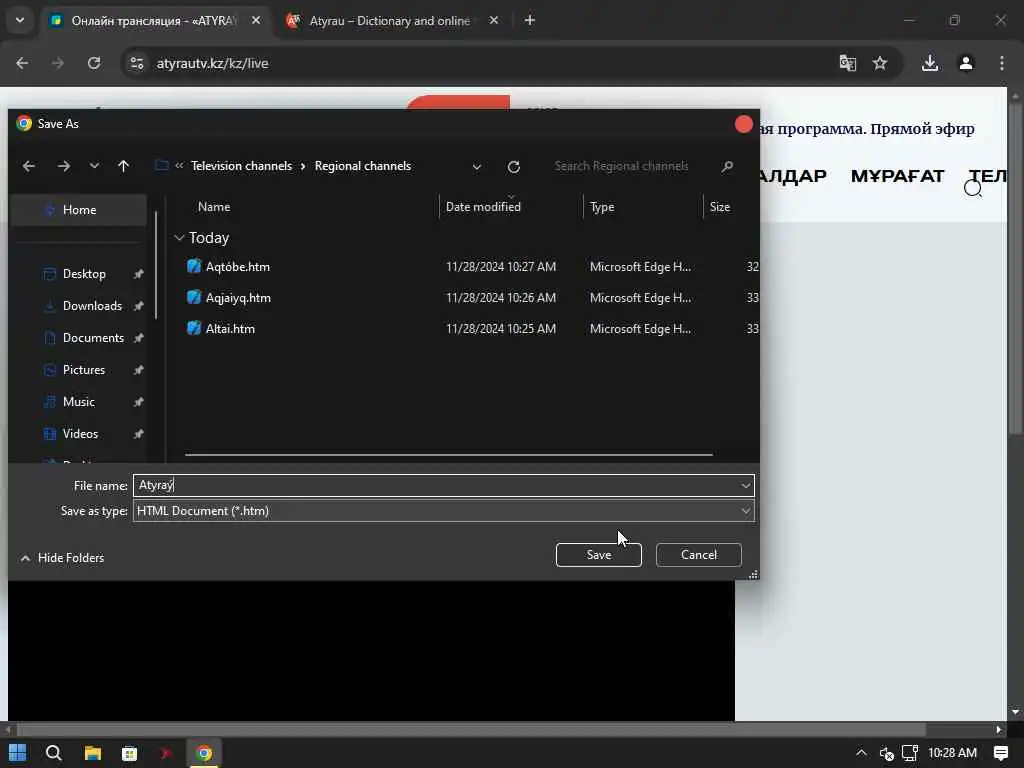This screenshot has height=768, width=1024.
Task: Open the Chrome three-dot menu
Action: pyautogui.click(x=1001, y=63)
